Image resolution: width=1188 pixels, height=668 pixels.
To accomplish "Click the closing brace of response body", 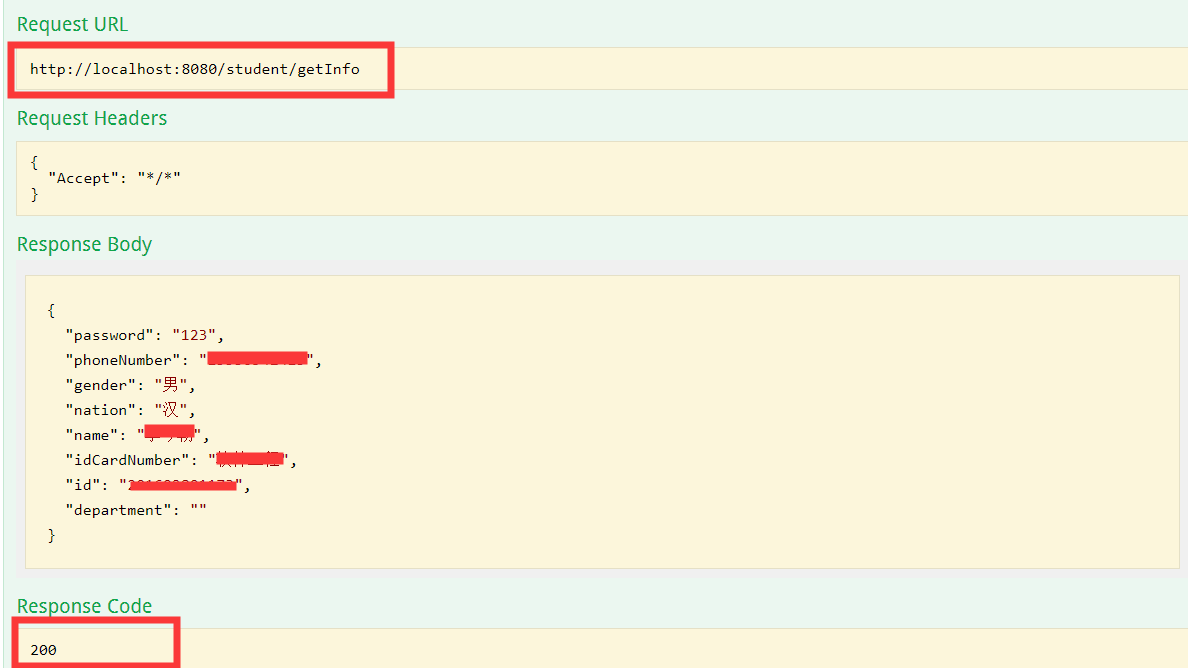I will (x=52, y=535).
